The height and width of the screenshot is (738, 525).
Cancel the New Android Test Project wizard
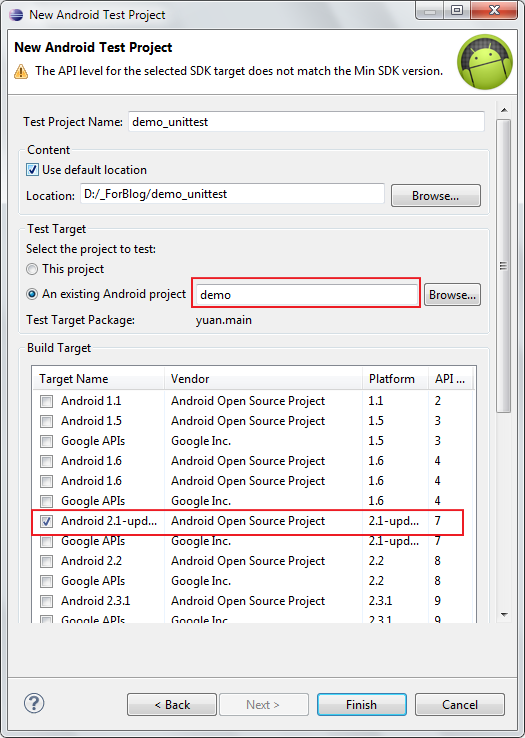[460, 705]
